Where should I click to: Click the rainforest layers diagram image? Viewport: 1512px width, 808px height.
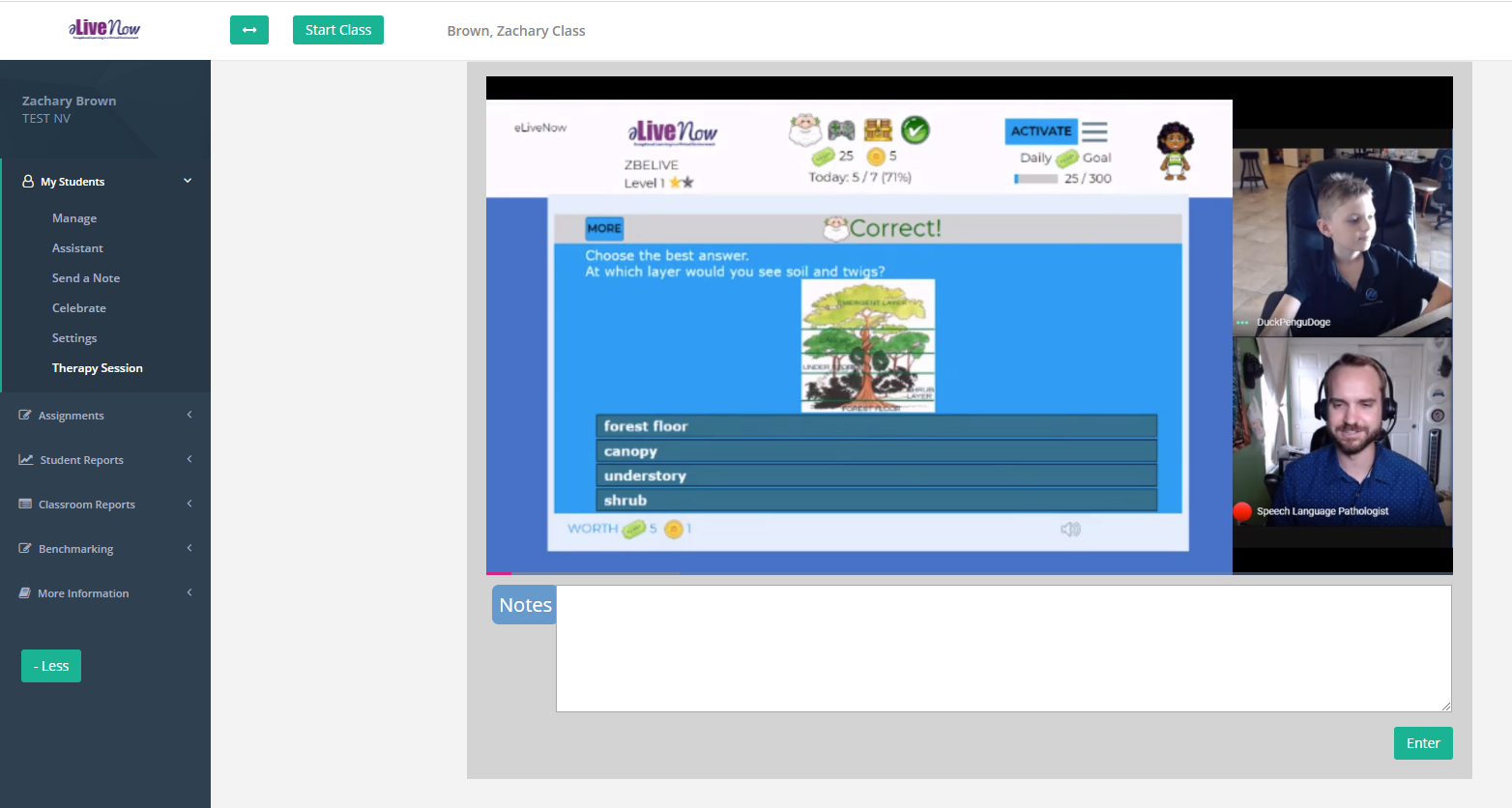click(x=868, y=346)
